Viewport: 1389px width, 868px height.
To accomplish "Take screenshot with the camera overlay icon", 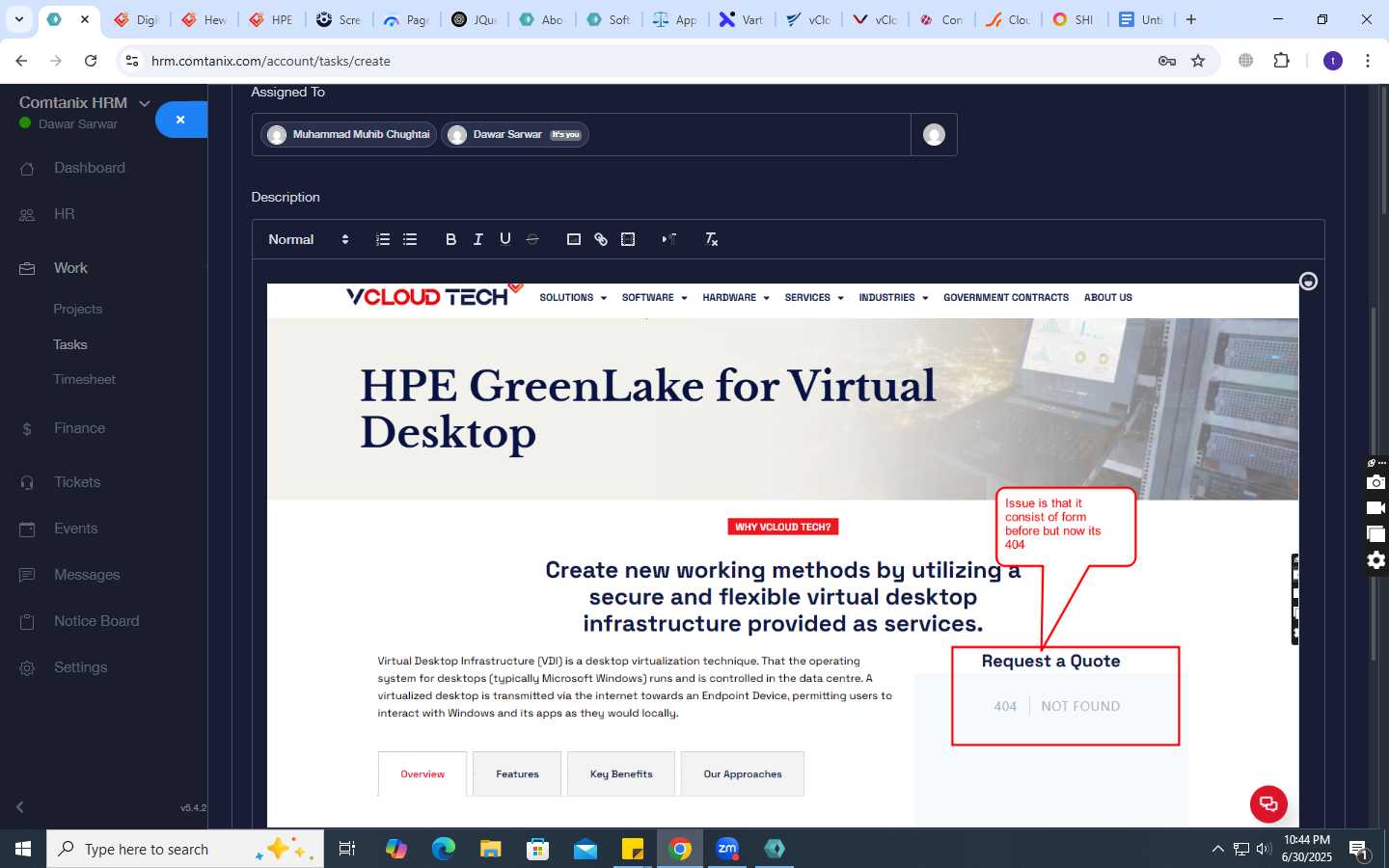I will [1375, 482].
